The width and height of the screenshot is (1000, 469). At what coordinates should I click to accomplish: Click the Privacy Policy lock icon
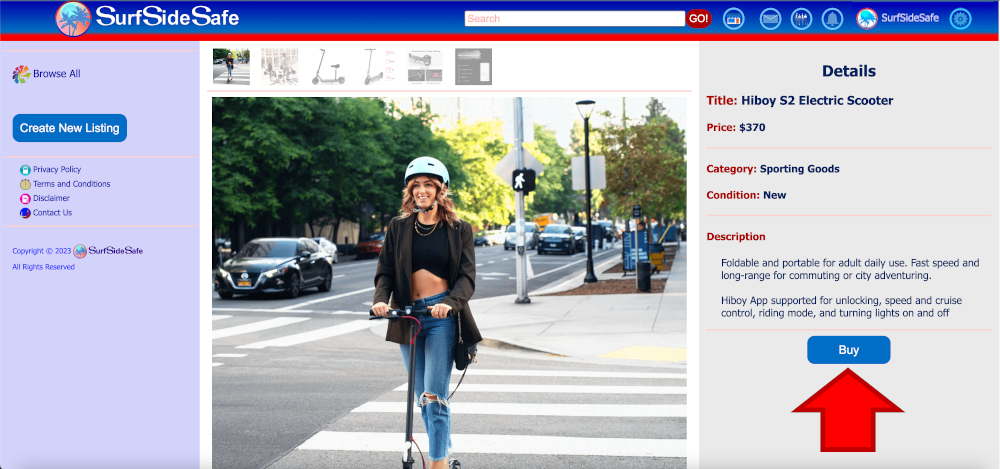pyautogui.click(x=25, y=170)
